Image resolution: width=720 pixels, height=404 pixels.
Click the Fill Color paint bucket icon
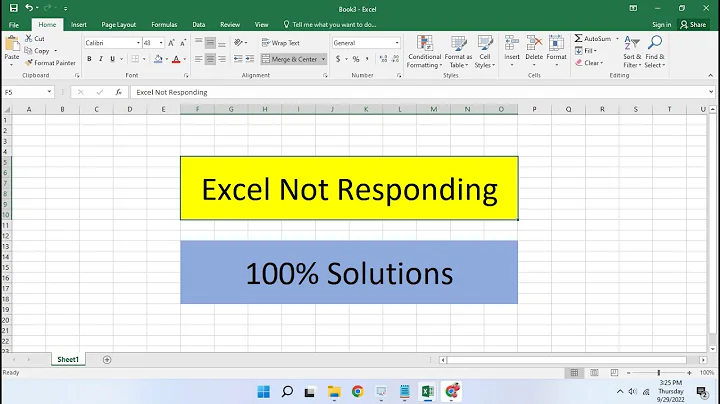coord(158,59)
